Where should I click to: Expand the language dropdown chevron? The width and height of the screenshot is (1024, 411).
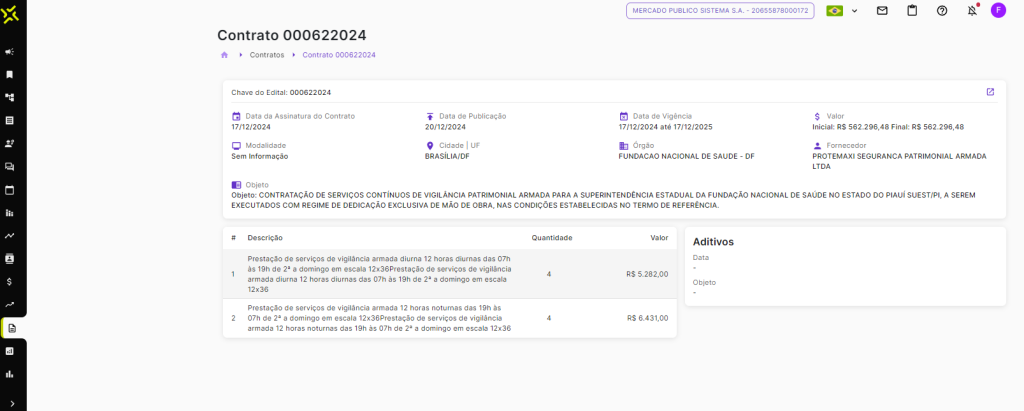pyautogui.click(x=855, y=11)
